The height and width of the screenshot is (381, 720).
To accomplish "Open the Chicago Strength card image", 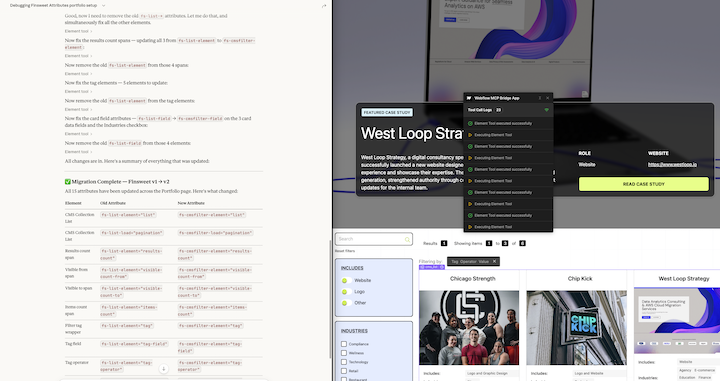I will 469,328.
